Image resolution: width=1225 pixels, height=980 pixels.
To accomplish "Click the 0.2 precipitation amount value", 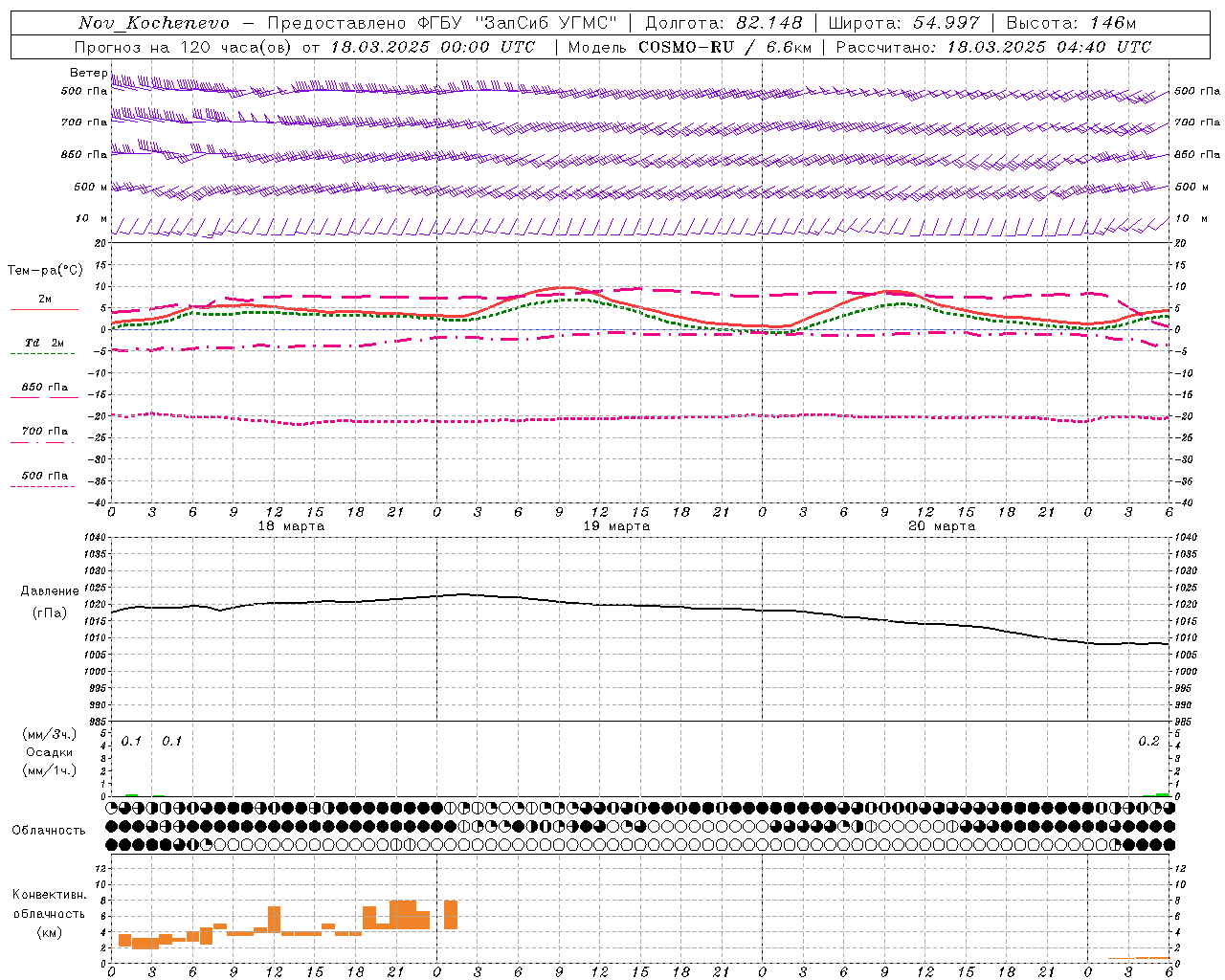I will 1148,741.
